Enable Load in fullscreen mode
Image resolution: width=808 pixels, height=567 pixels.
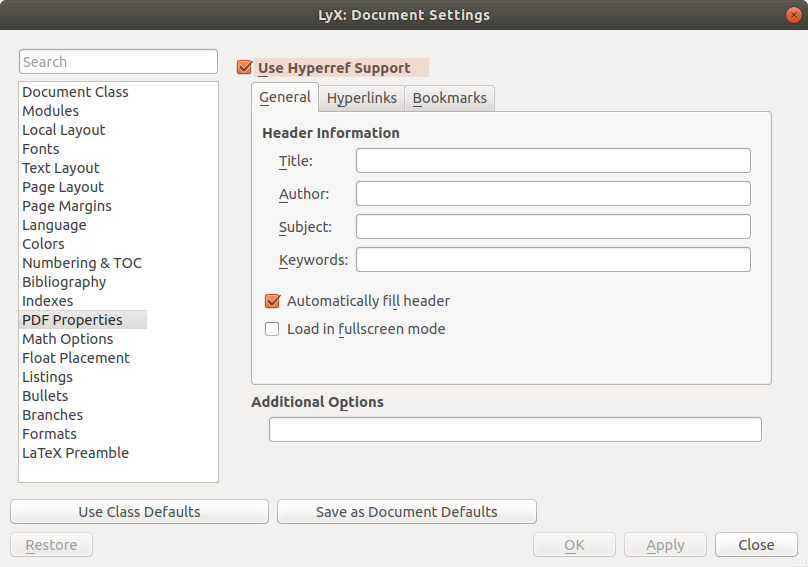point(272,329)
